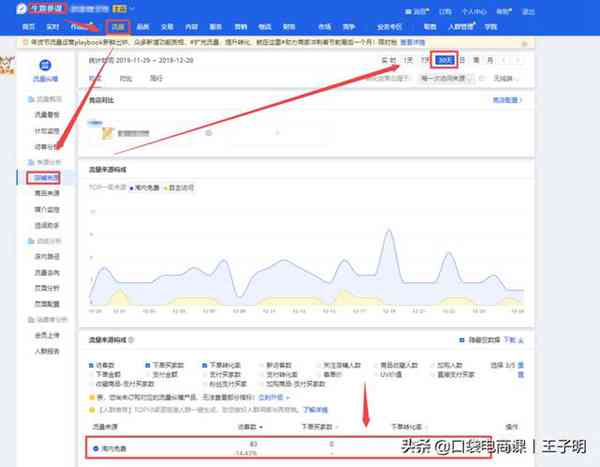This screenshot has width=600, height=467.
Task: Open 店铺来源 in the left sidebar
Action: [47, 178]
